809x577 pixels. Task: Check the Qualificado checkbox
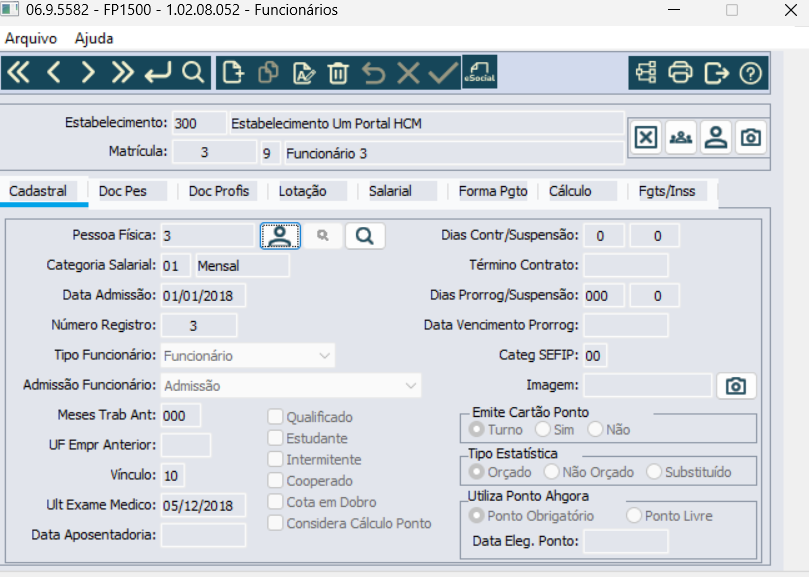pos(276,416)
